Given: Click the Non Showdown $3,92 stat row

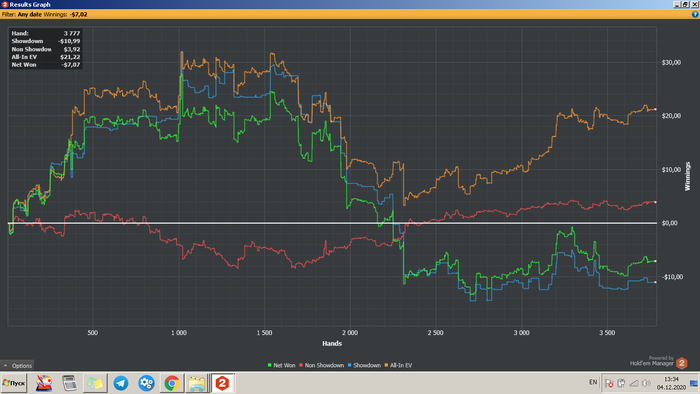Looking at the screenshot, I should tap(46, 49).
